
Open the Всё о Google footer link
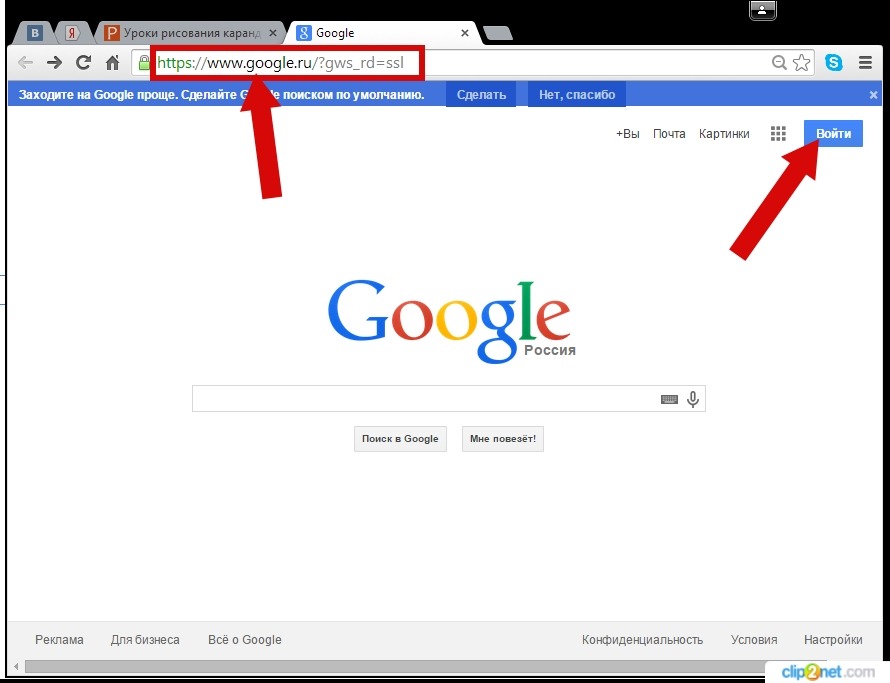coord(245,640)
